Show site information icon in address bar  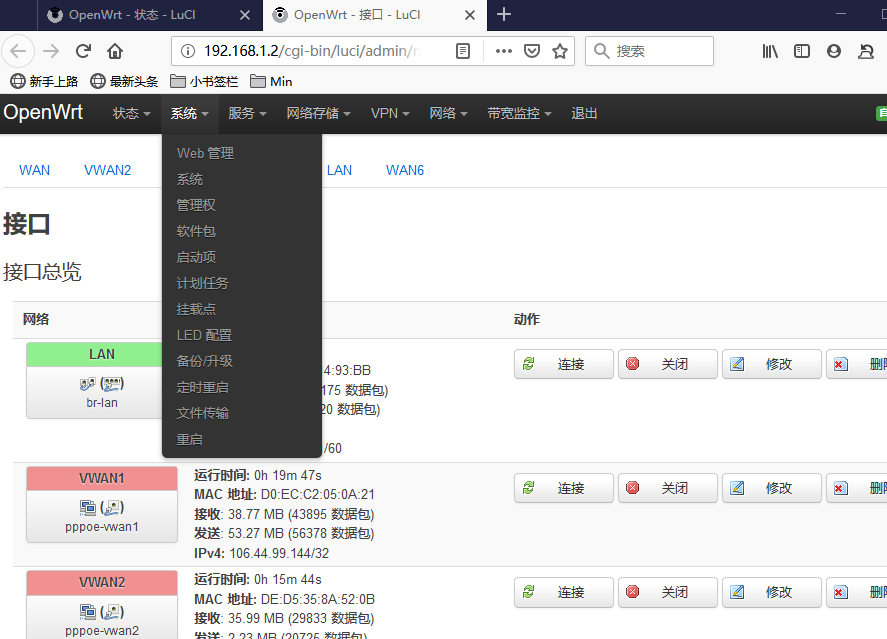click(x=188, y=51)
